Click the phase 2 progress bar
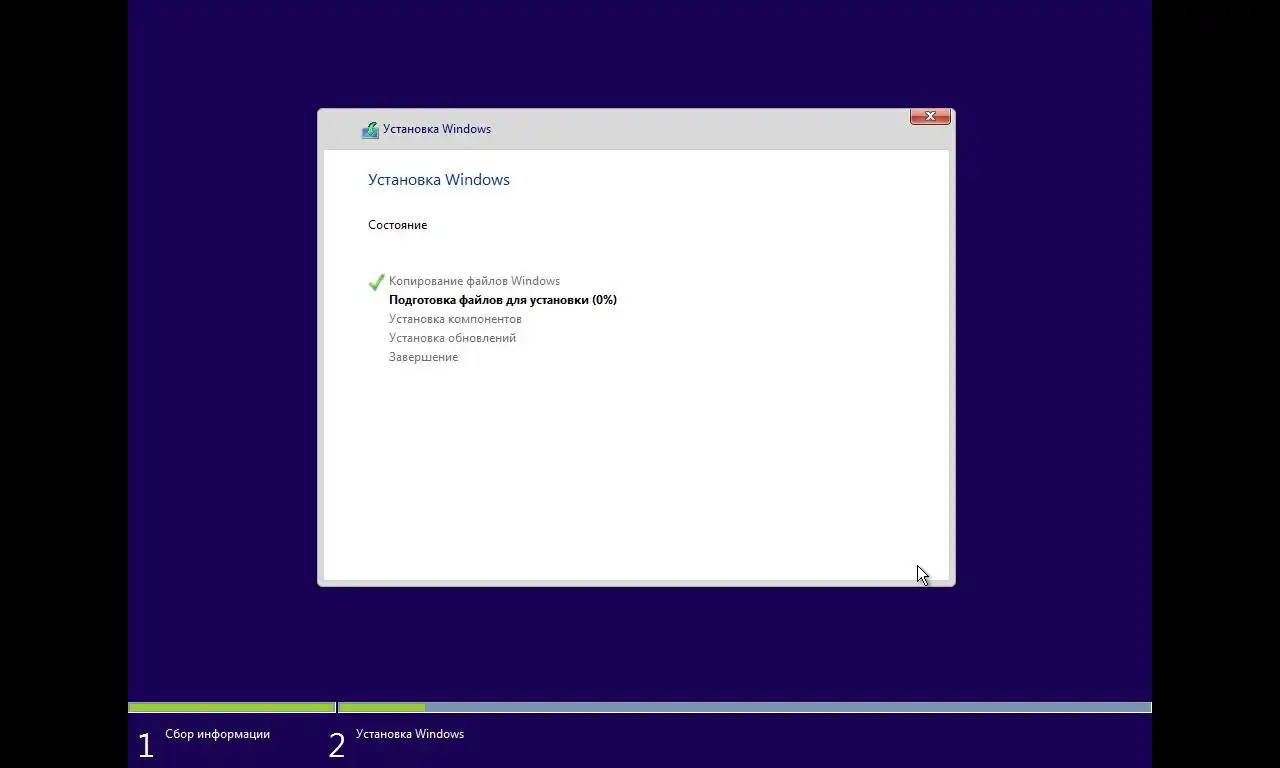 745,707
